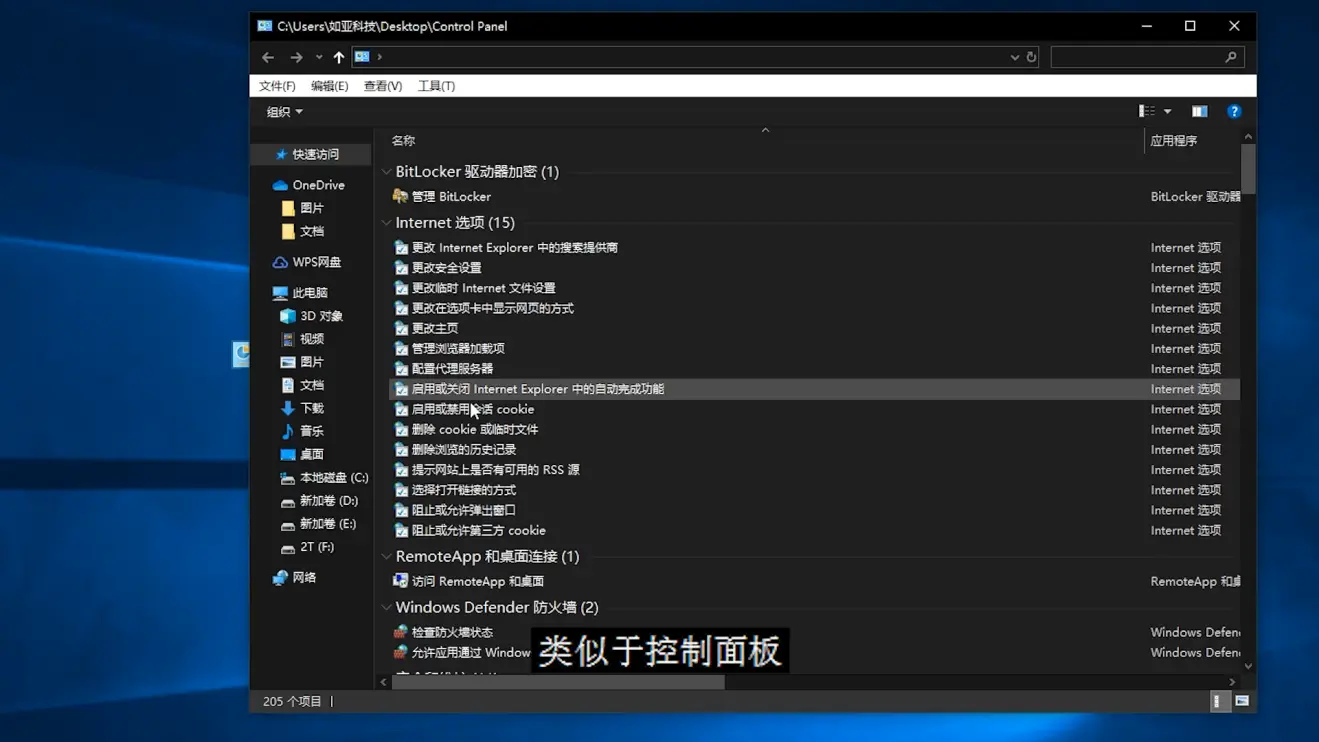This screenshot has width=1319, height=742.
Task: Click the forward navigation arrow
Action: tap(296, 57)
